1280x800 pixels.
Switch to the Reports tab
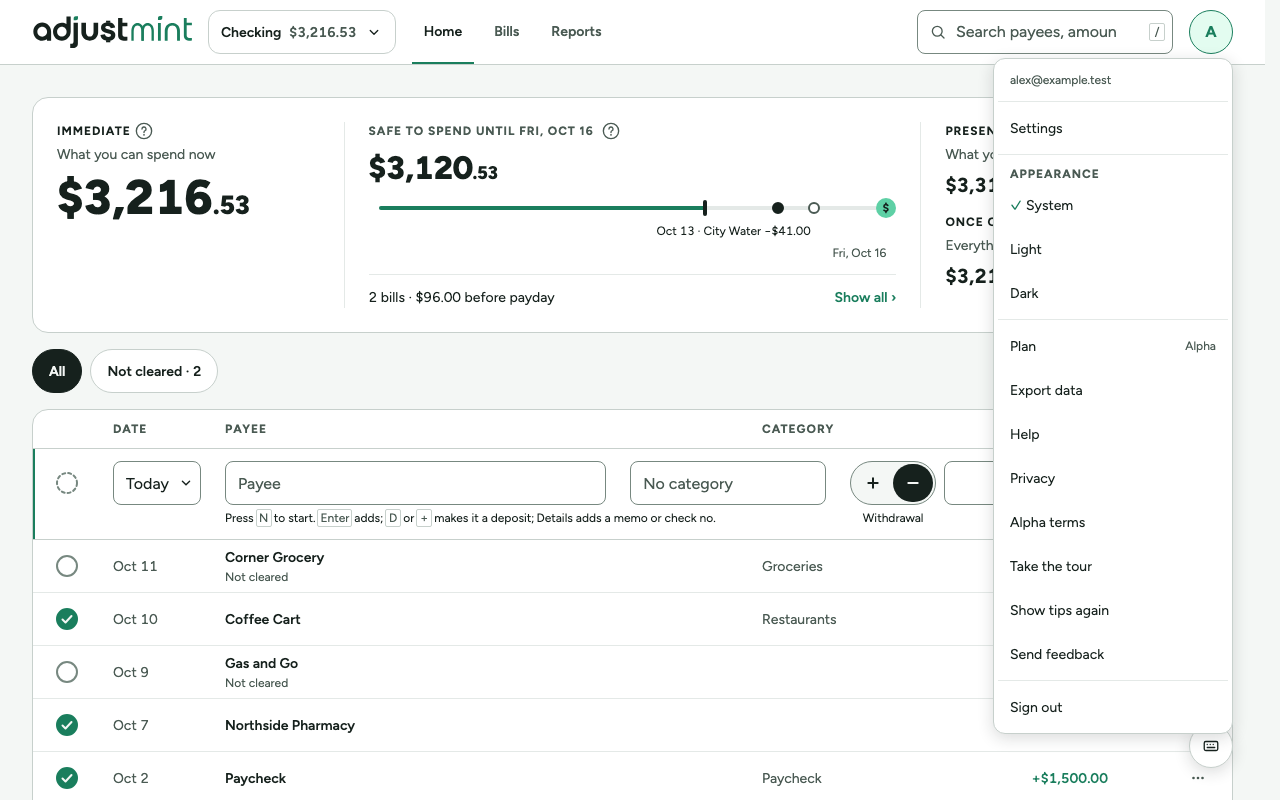point(576,32)
